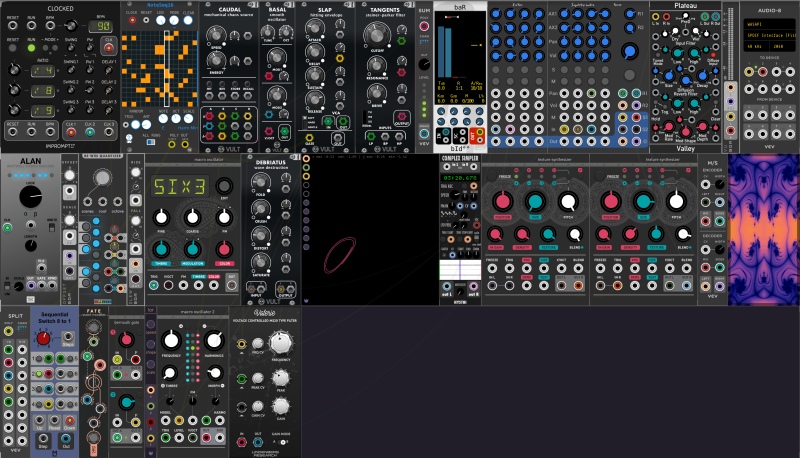Click the ATTACK knob on Slap

tap(315, 28)
